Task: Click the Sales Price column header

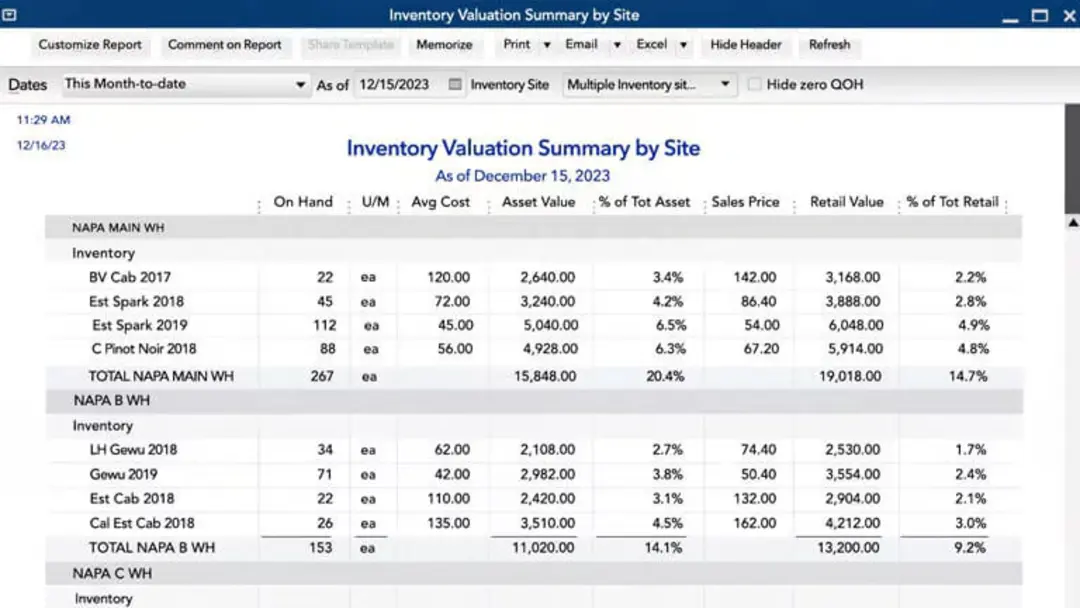Action: pyautogui.click(x=745, y=202)
